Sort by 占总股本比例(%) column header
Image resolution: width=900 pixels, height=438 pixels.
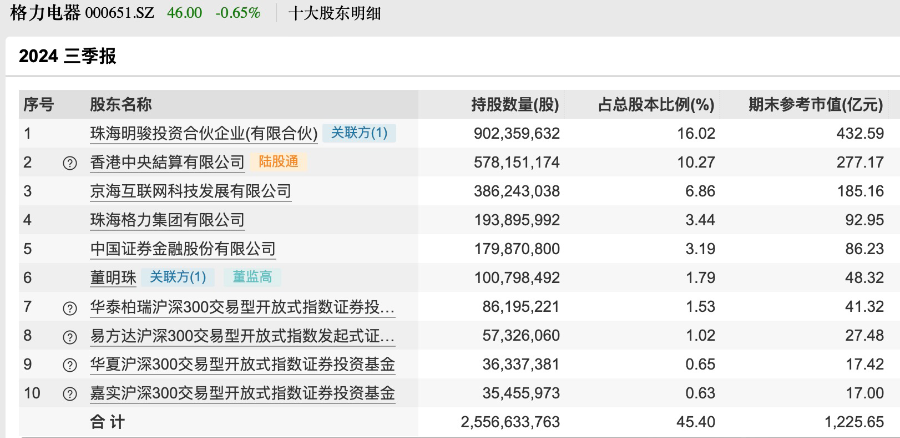(656, 104)
